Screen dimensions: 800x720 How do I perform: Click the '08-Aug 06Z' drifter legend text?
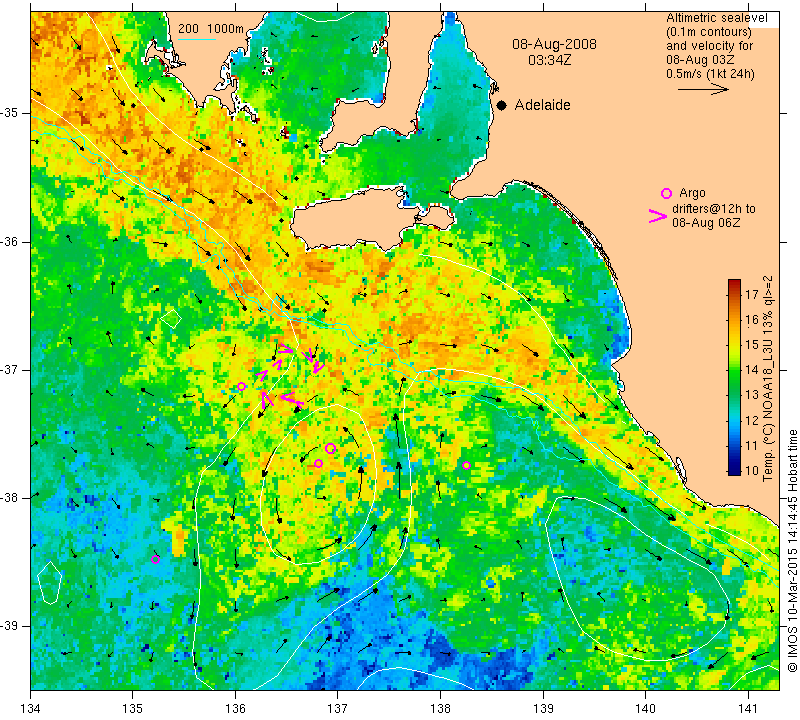706,223
